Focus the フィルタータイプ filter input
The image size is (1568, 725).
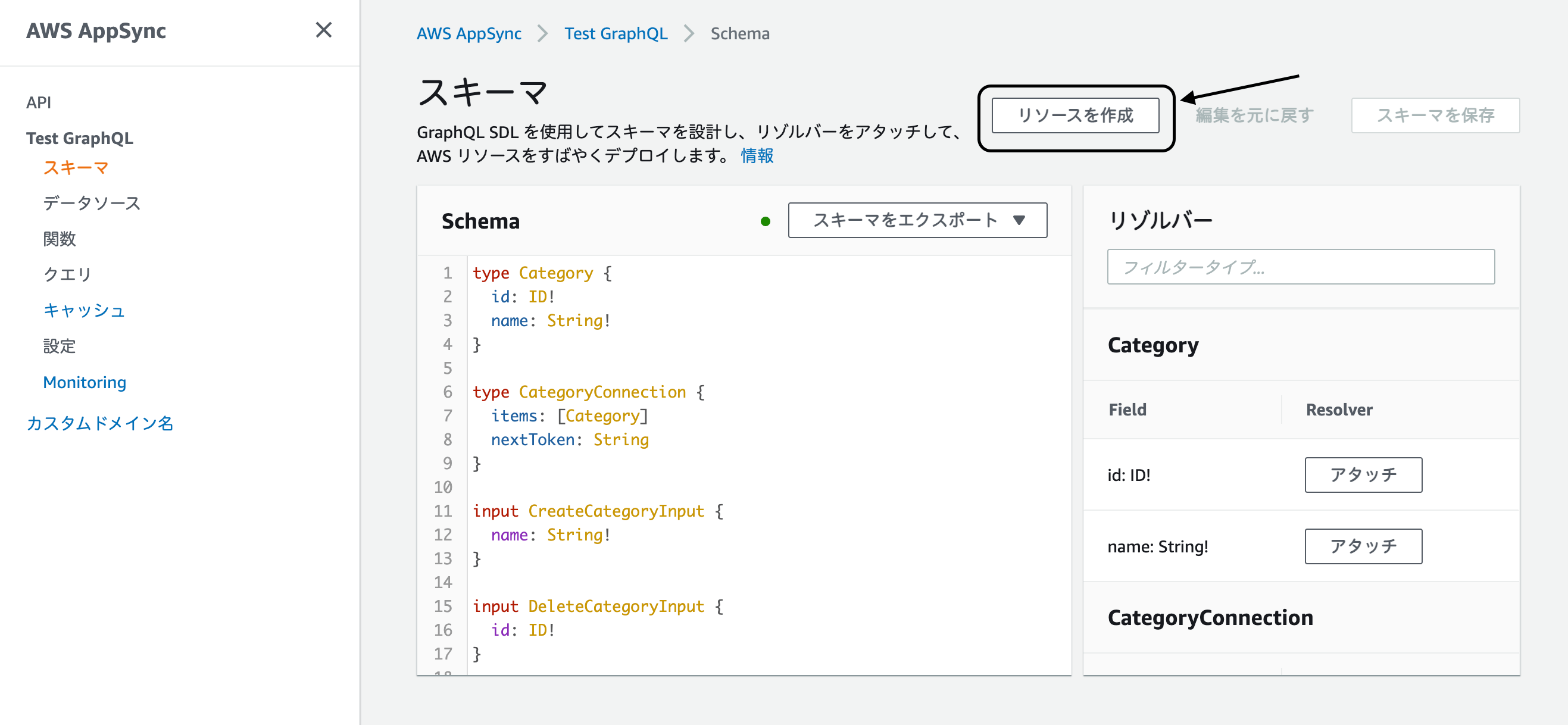1300,267
